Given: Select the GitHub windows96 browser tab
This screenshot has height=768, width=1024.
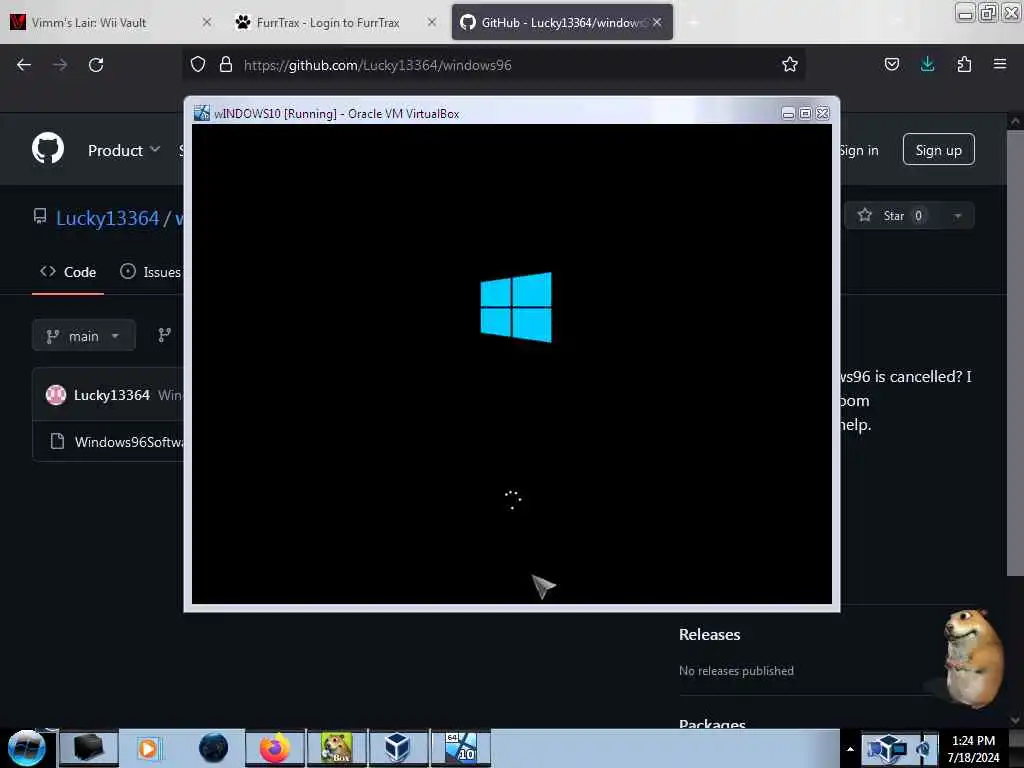Looking at the screenshot, I should [x=562, y=22].
